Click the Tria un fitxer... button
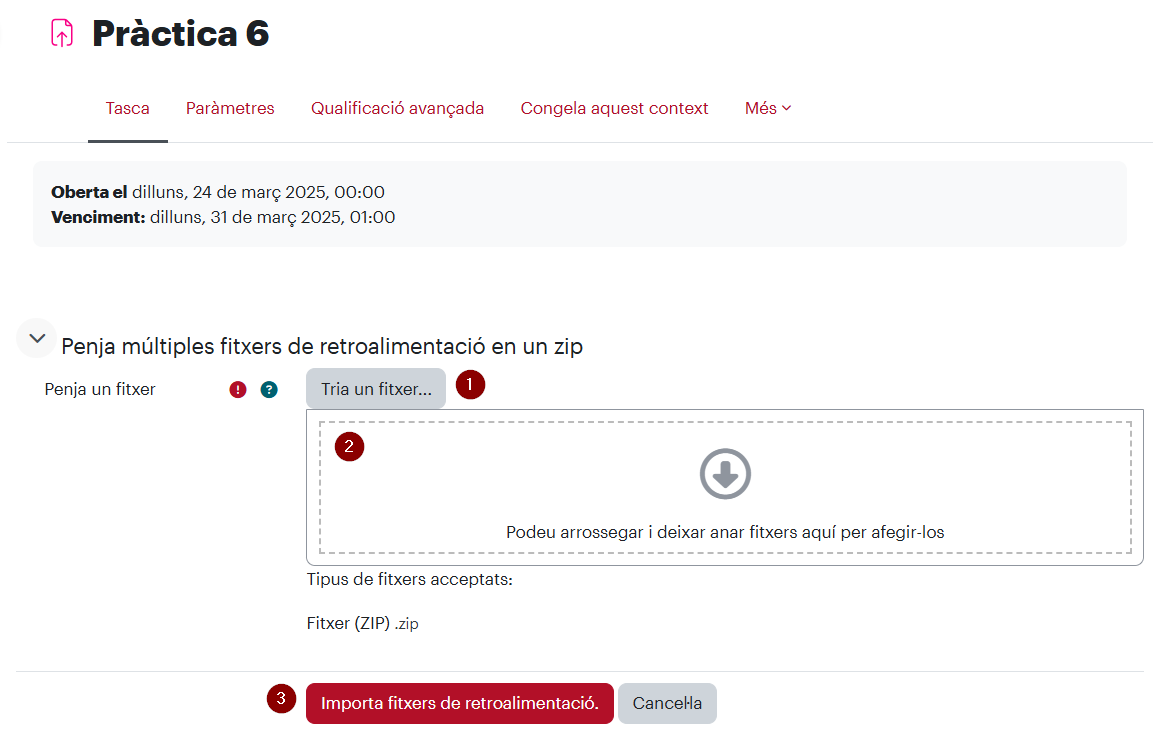Image resolution: width=1172 pixels, height=731 pixels. coord(376,389)
